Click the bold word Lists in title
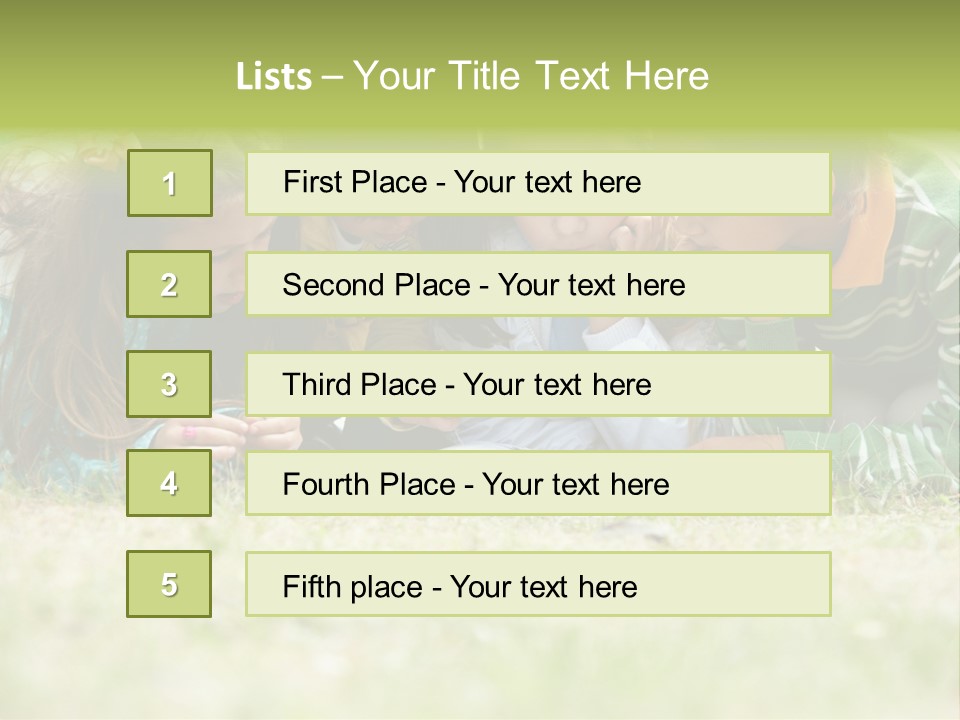This screenshot has width=960, height=720. click(x=274, y=76)
